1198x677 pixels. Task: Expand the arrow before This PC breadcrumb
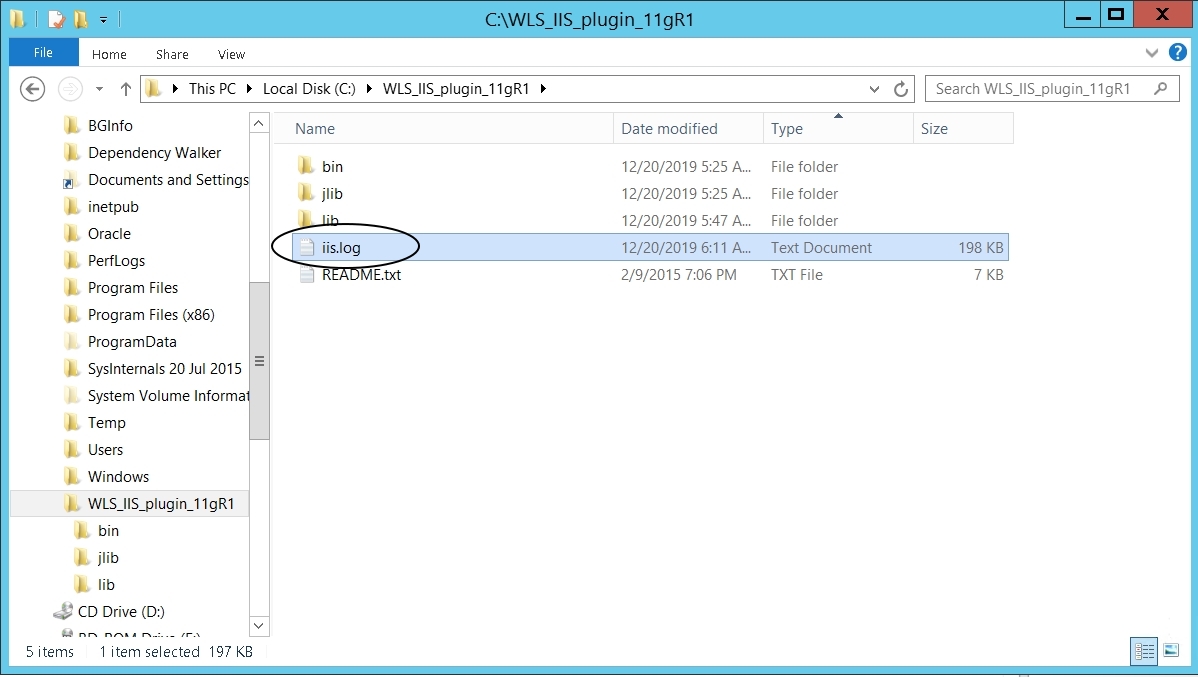(x=175, y=89)
